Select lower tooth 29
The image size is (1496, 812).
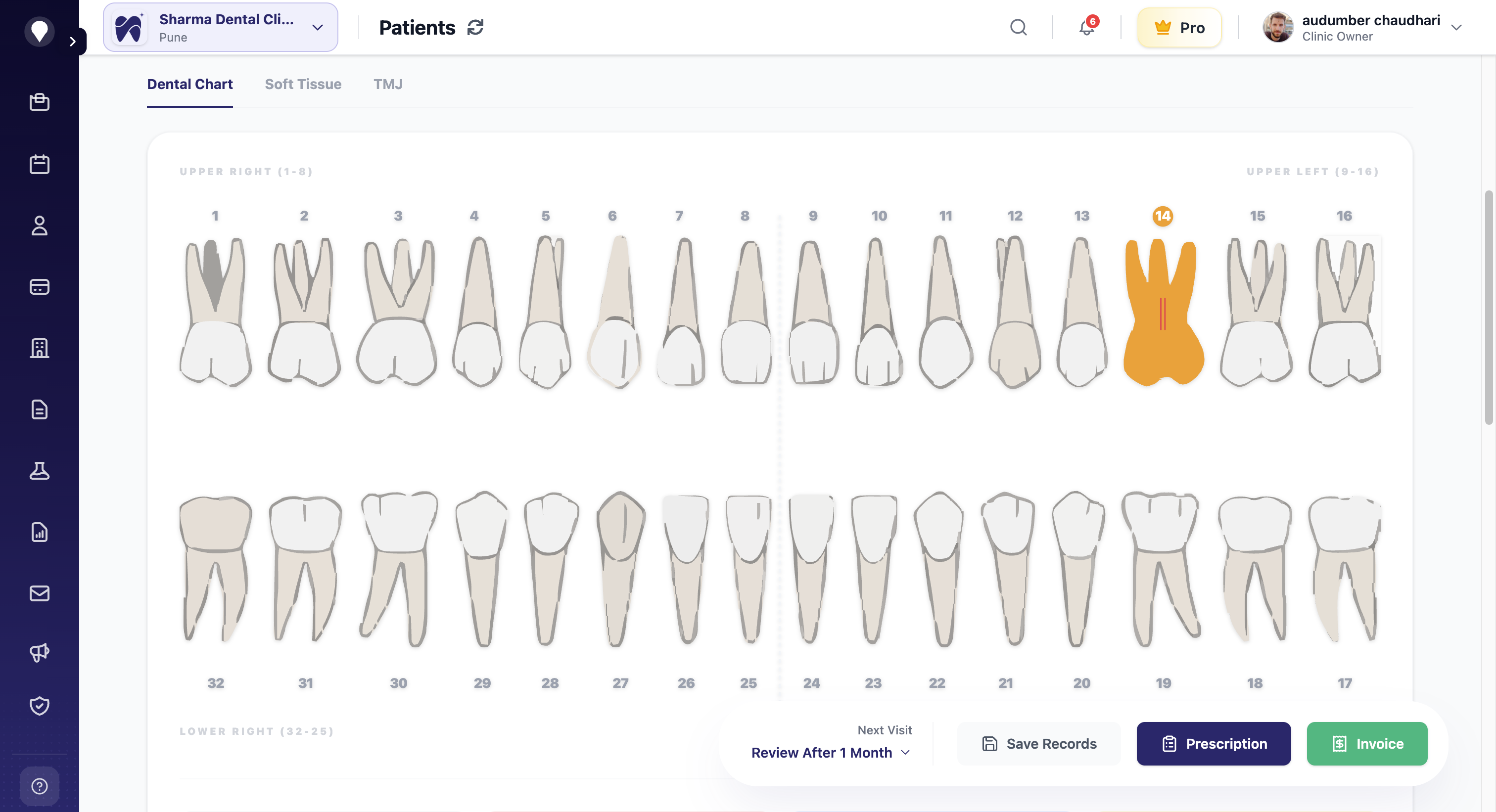[482, 569]
